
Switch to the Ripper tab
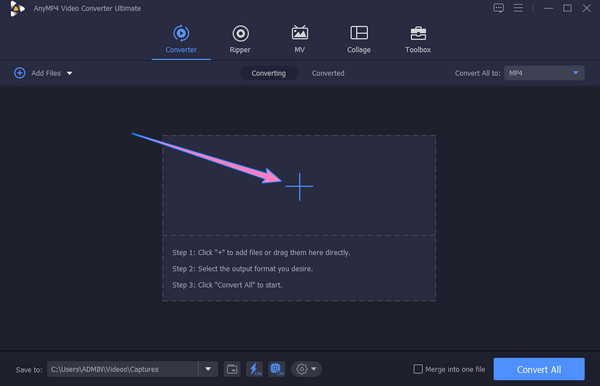click(240, 39)
